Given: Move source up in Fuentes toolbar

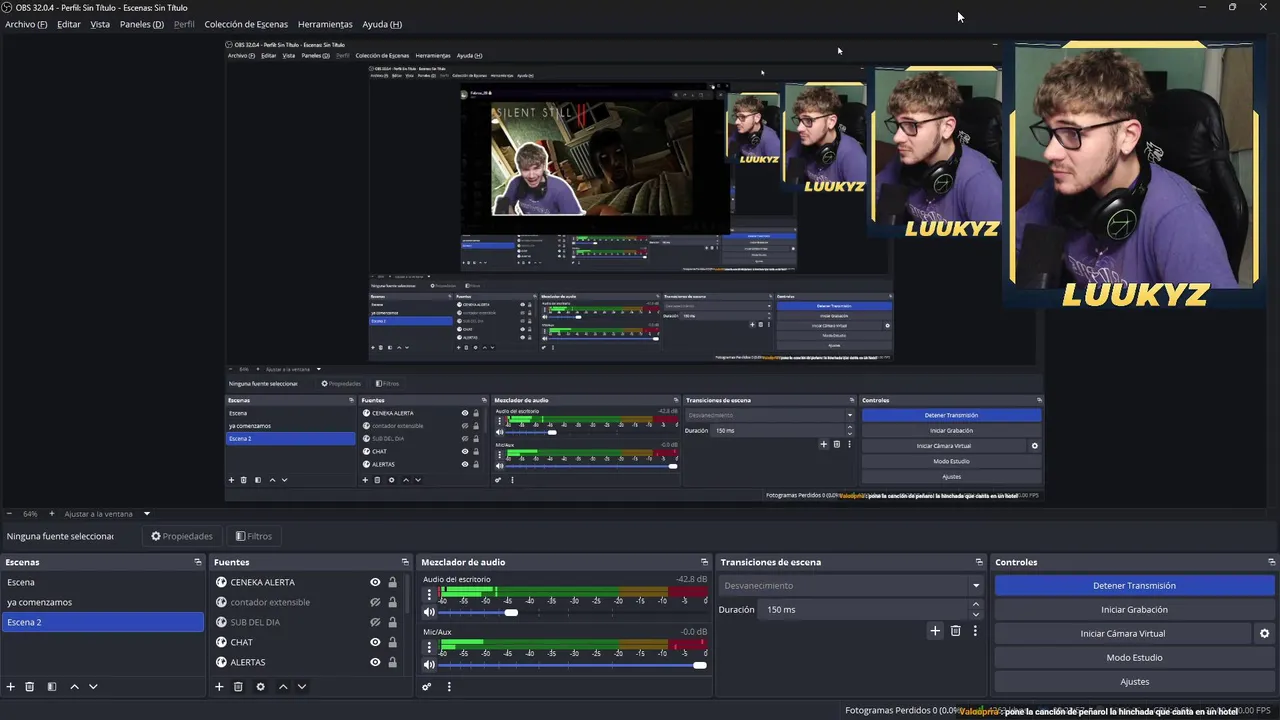Looking at the screenshot, I should tap(283, 687).
